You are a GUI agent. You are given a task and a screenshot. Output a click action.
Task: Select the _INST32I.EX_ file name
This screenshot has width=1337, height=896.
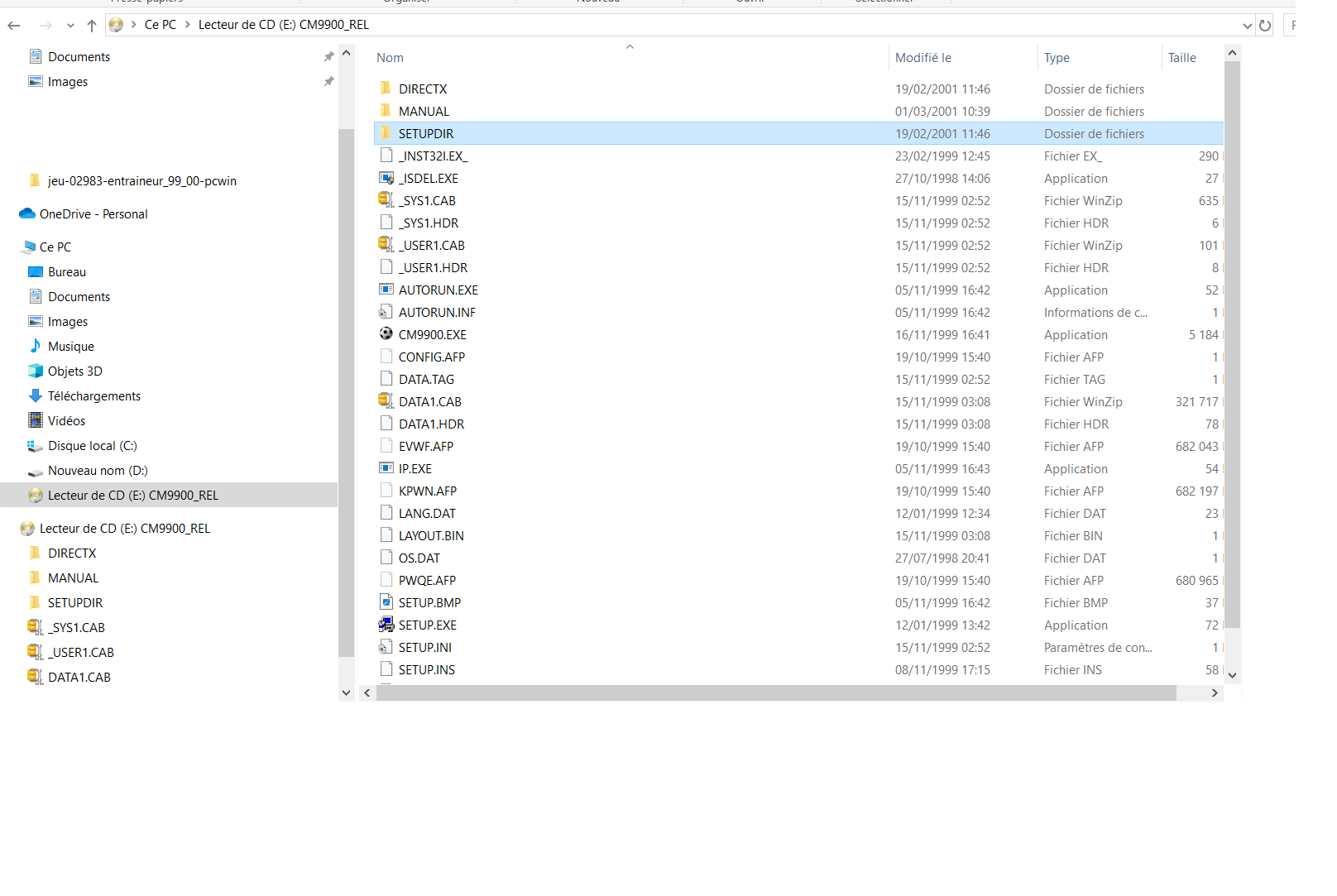click(433, 156)
